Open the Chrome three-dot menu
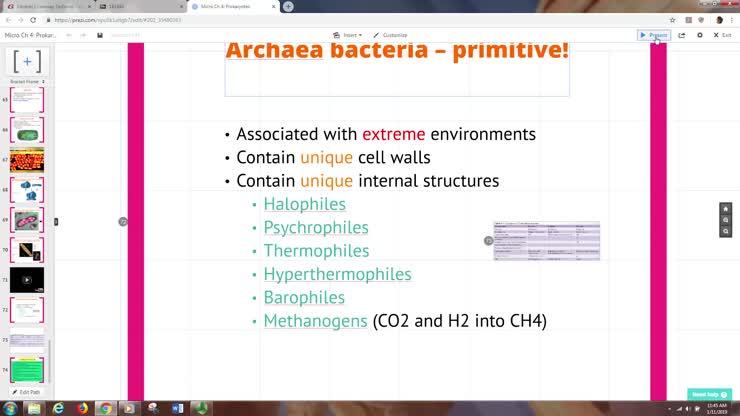Image resolution: width=740 pixels, height=416 pixels. [732, 20]
